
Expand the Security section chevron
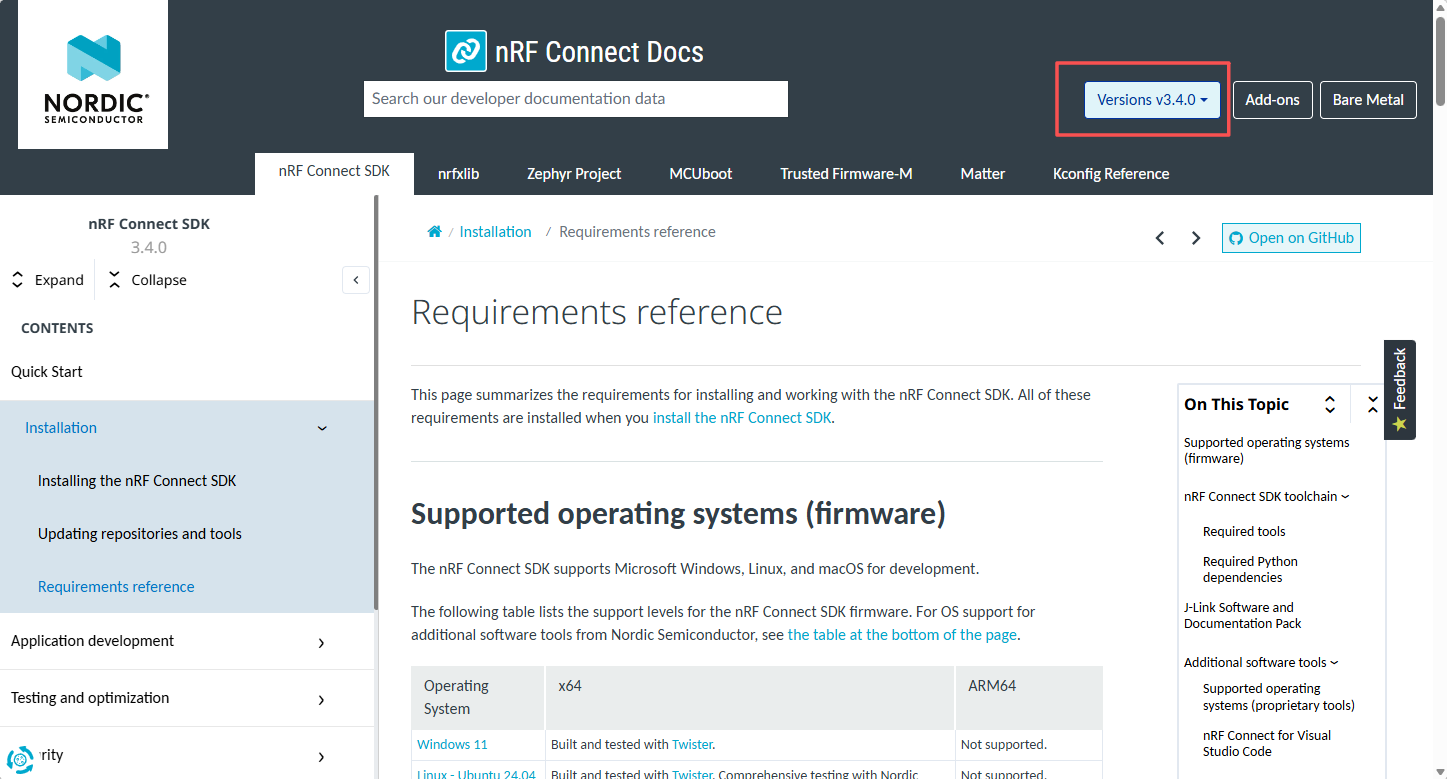click(x=321, y=757)
